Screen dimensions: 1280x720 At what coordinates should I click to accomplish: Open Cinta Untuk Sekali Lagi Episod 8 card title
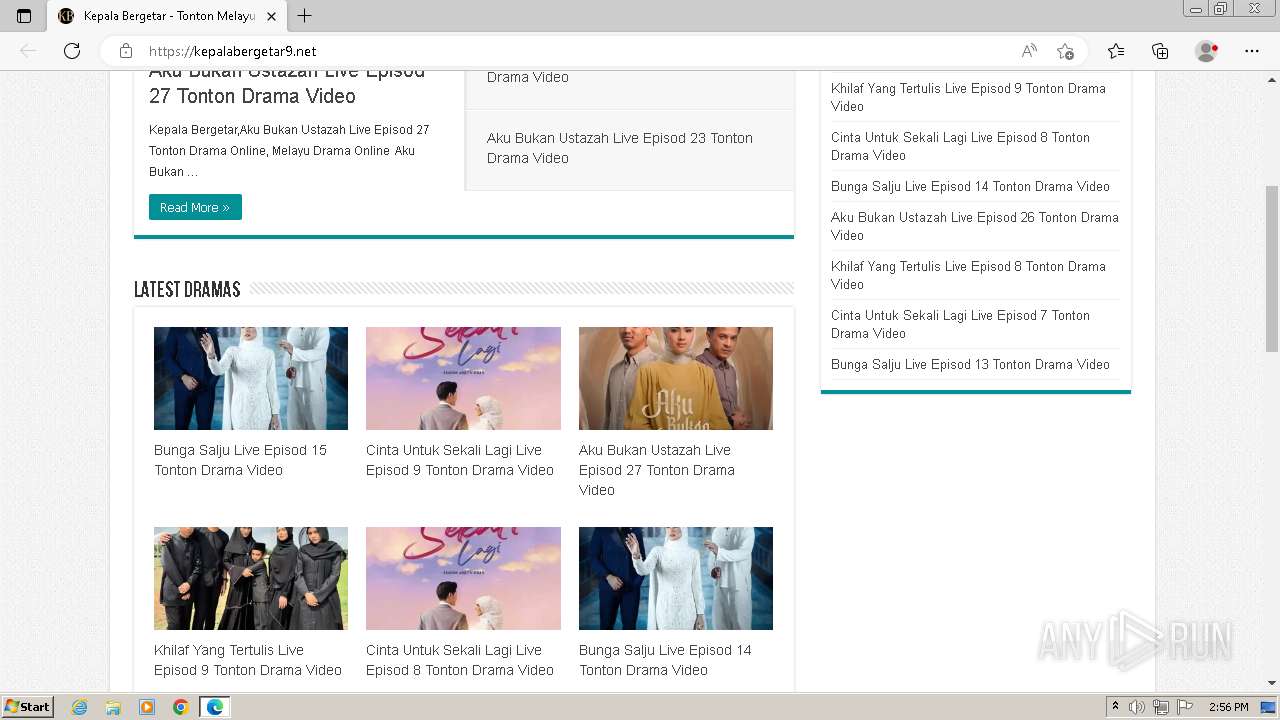tap(460, 660)
